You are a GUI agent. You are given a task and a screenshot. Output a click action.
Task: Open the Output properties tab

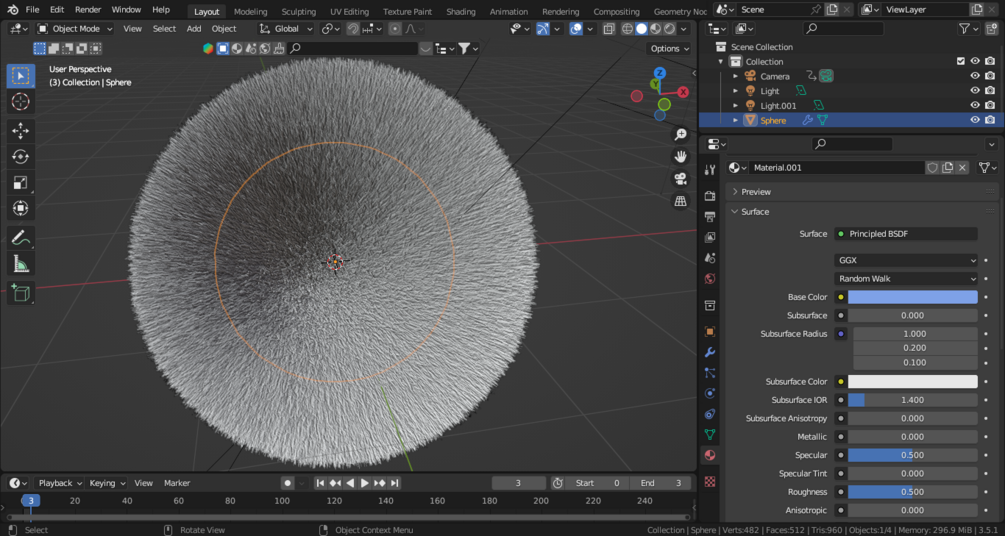click(x=710, y=217)
